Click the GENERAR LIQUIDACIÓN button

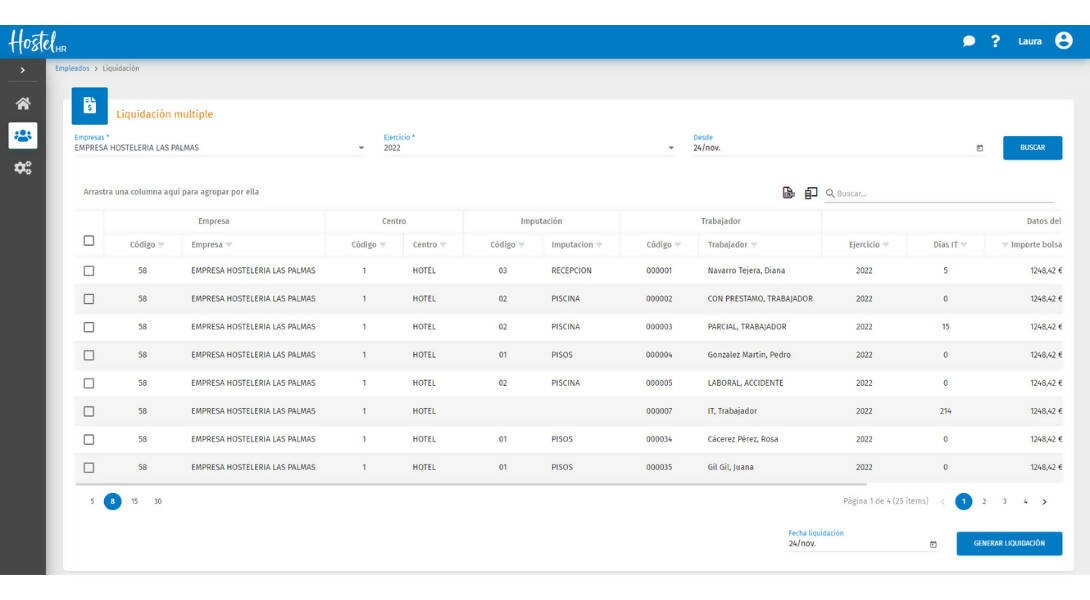click(1009, 543)
